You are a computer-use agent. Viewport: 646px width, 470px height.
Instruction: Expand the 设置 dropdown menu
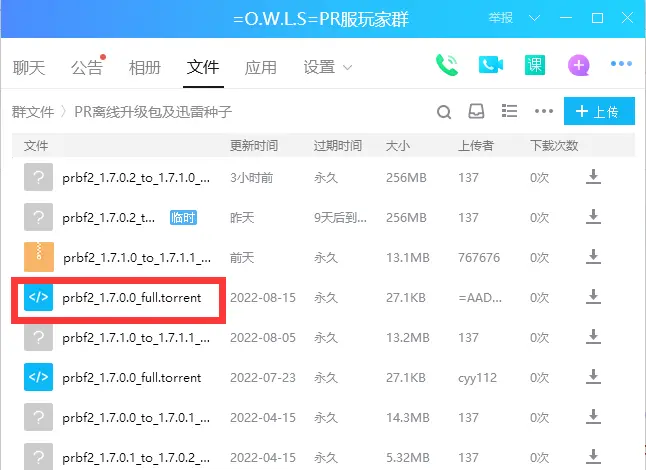[328, 68]
